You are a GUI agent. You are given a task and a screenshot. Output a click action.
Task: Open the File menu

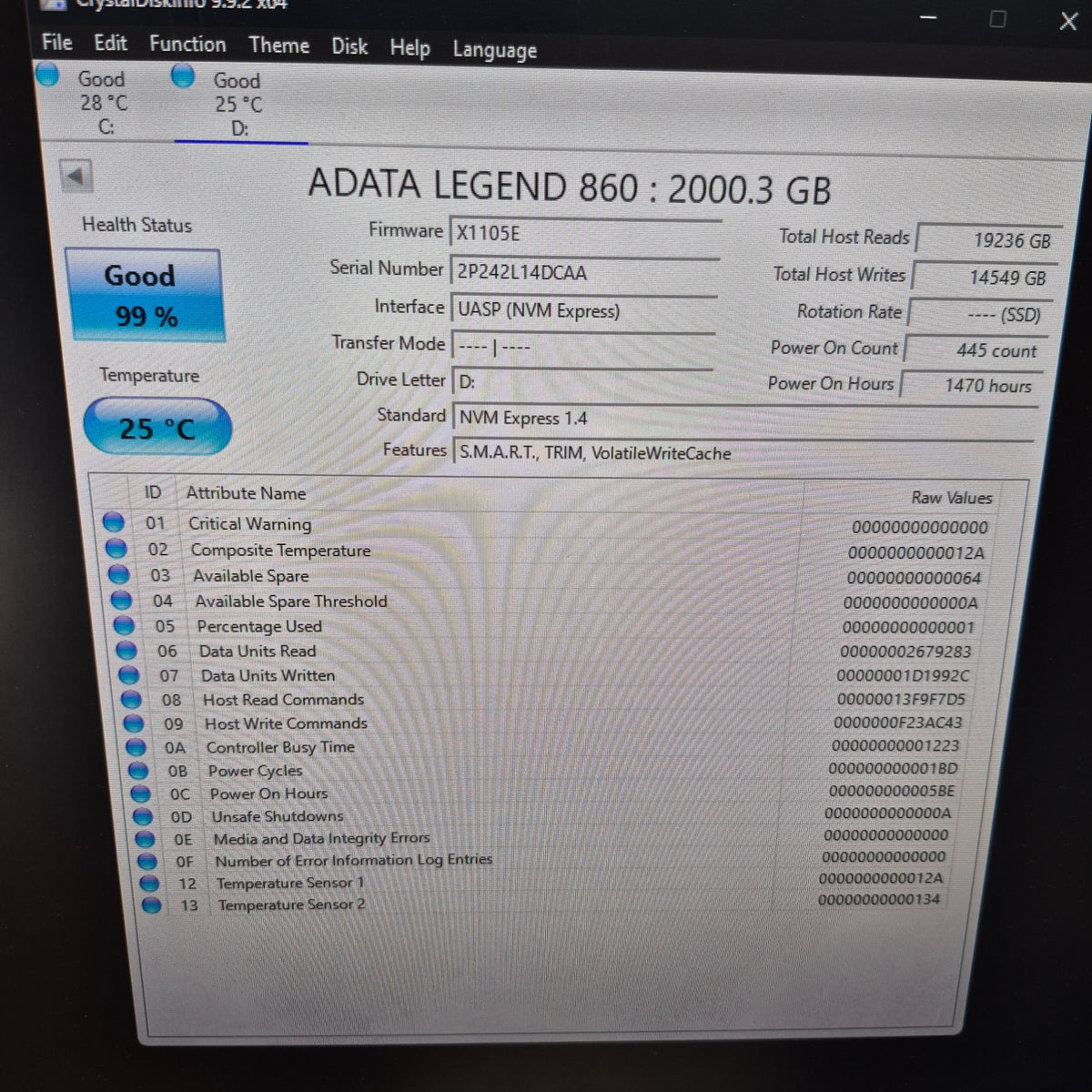[x=56, y=43]
